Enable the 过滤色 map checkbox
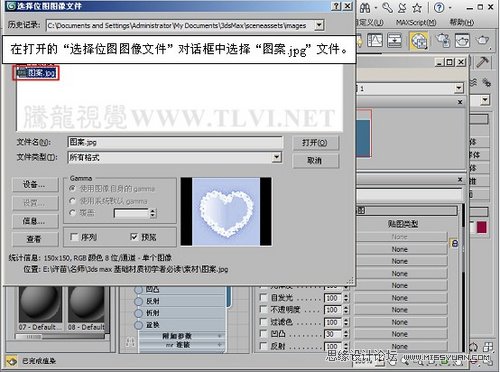500x372 pixels. pyautogui.click(x=263, y=322)
